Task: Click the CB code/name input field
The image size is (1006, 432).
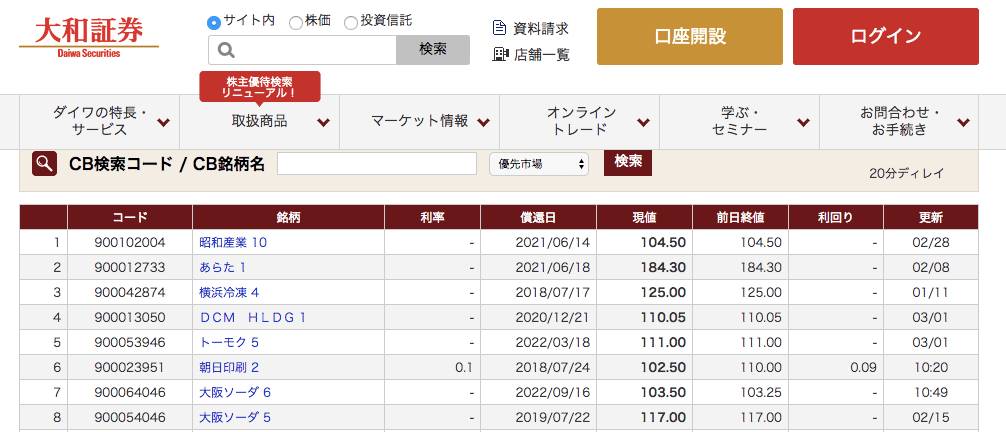Action: pos(376,164)
